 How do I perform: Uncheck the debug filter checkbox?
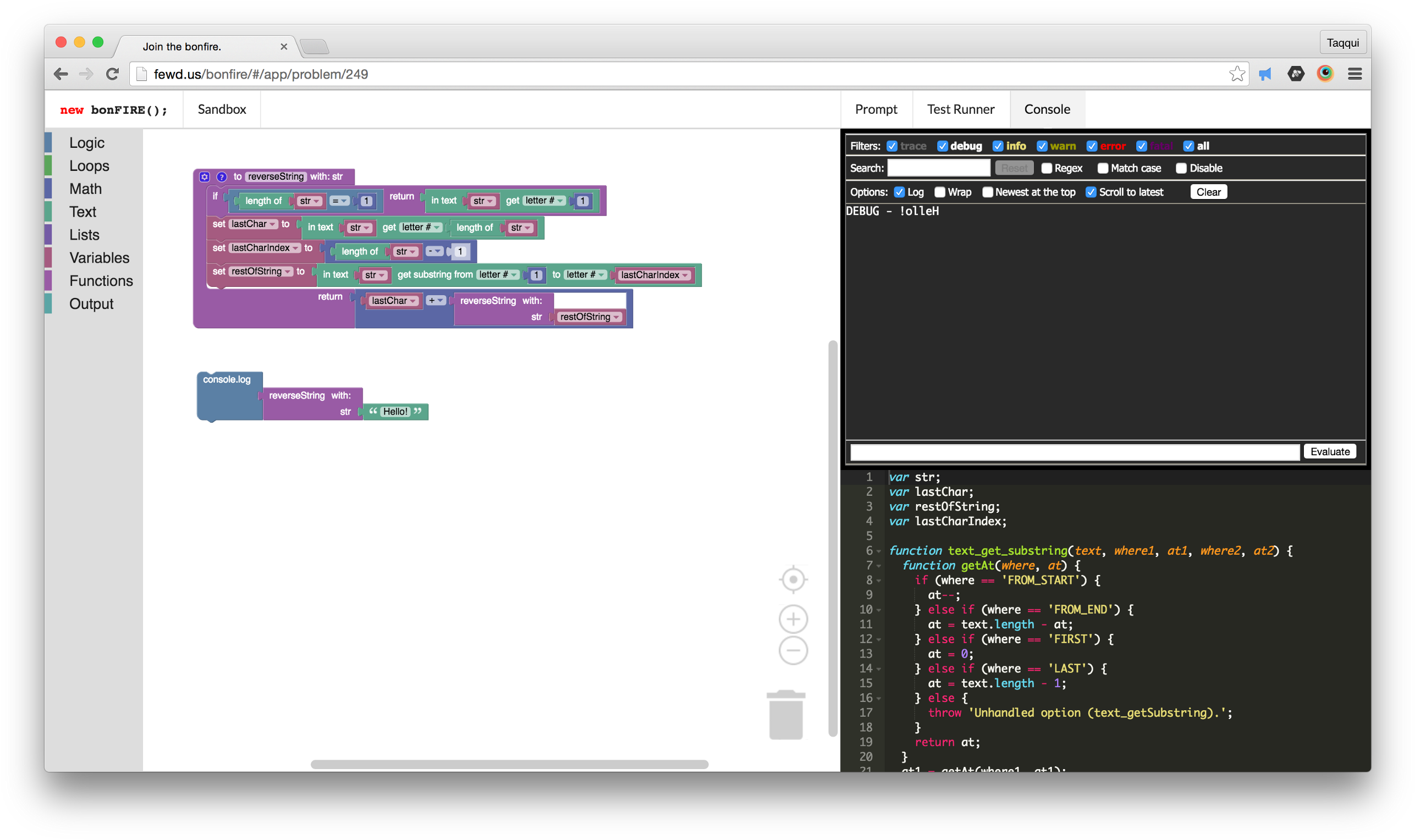pyautogui.click(x=942, y=146)
